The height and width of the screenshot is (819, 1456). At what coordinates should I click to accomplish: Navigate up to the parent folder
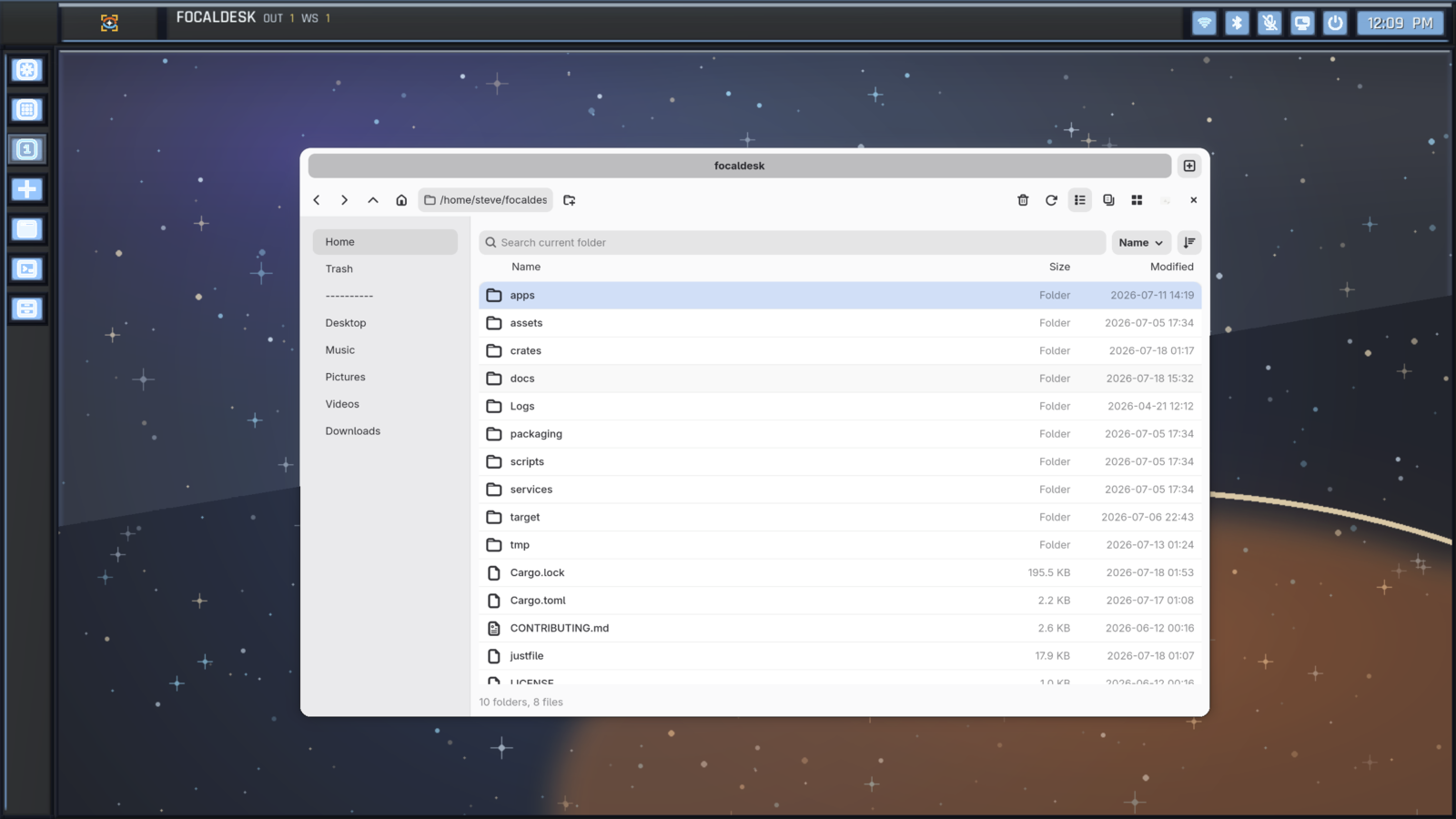click(x=373, y=200)
